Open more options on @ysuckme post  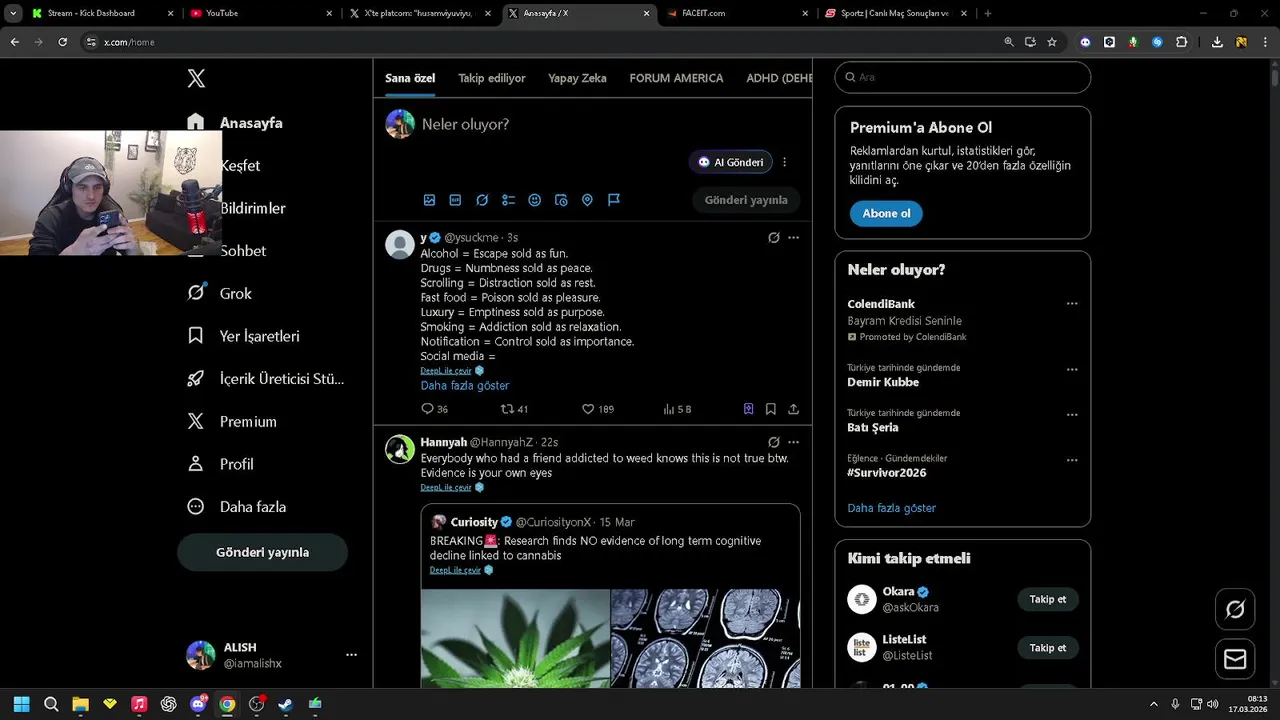coord(793,238)
